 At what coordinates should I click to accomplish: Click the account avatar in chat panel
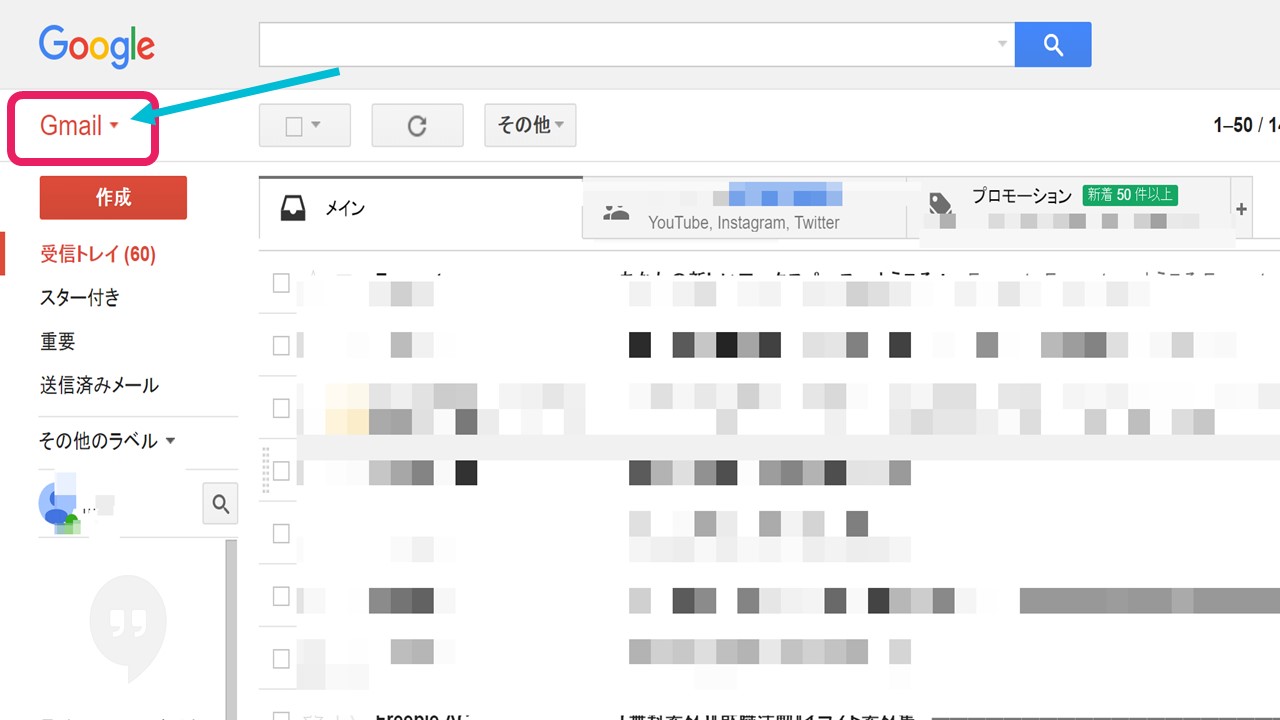(58, 504)
